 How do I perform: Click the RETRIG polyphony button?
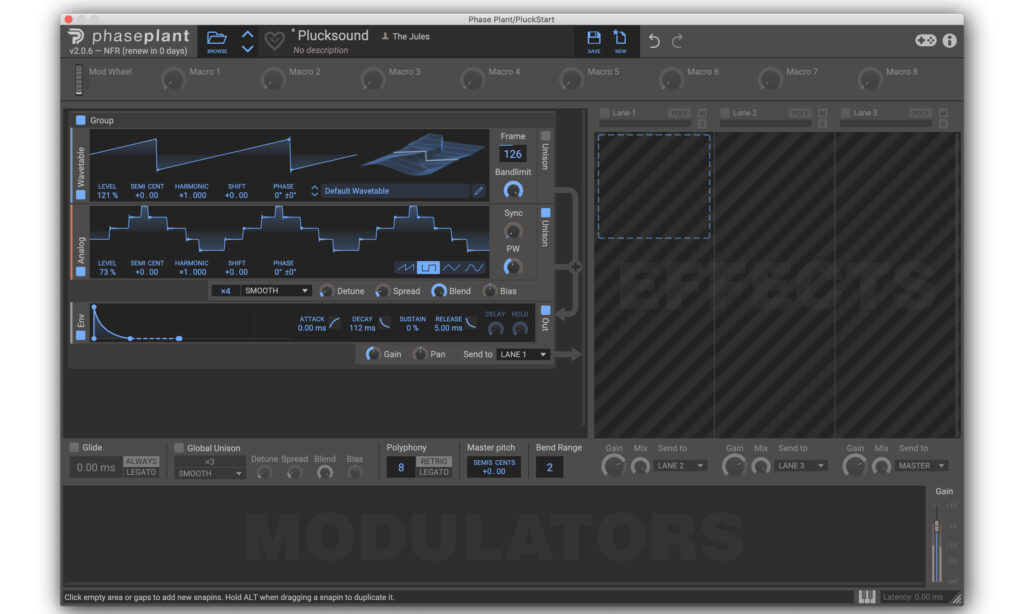[434, 461]
